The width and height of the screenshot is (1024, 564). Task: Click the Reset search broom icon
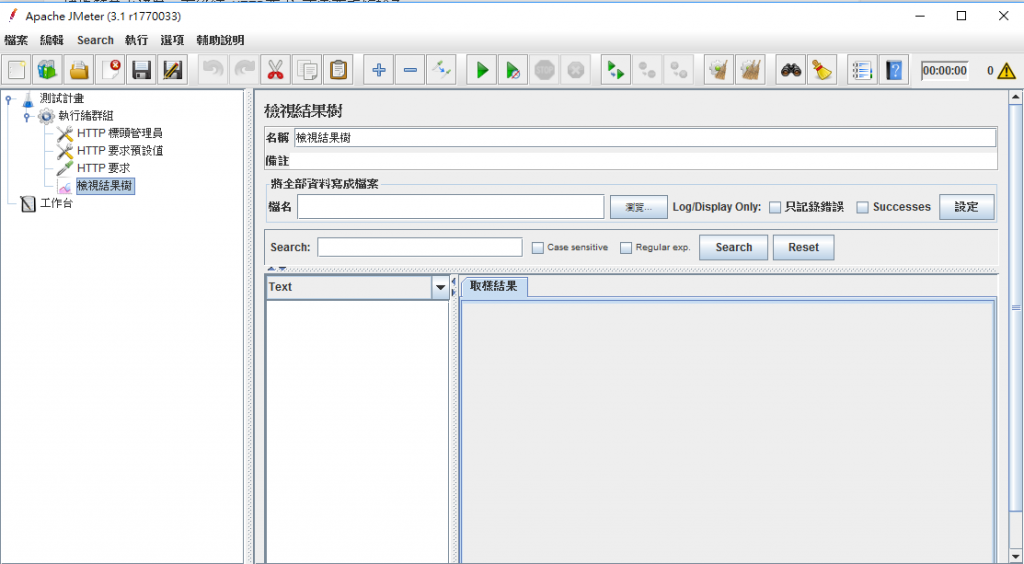tap(822, 70)
